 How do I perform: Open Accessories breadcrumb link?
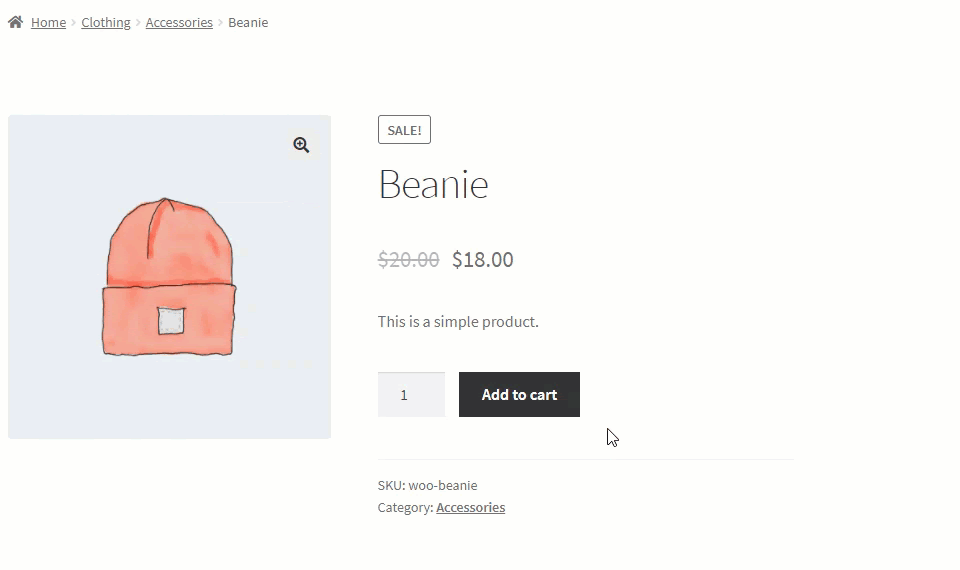tap(179, 23)
